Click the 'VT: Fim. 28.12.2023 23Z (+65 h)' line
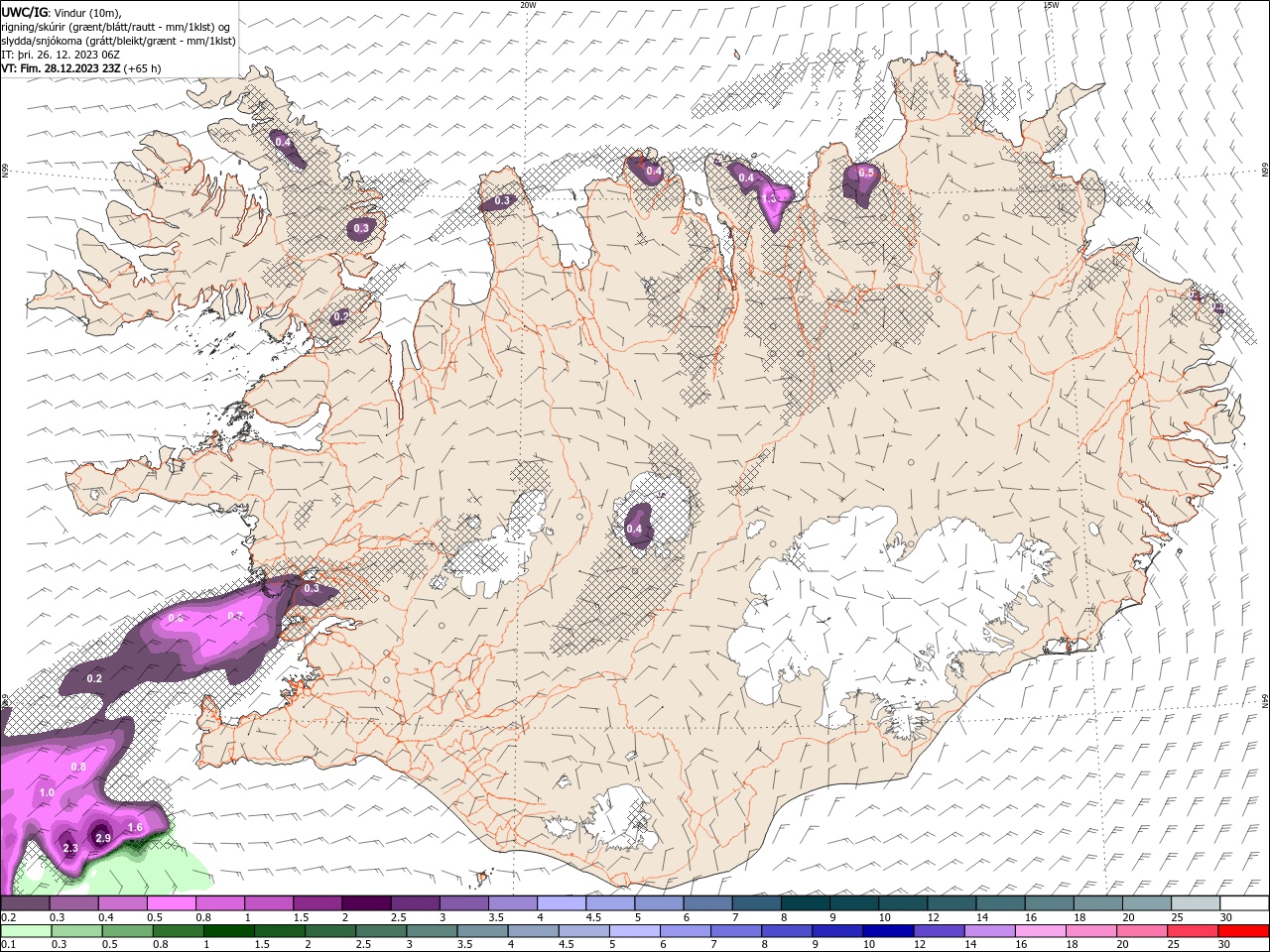 point(81,68)
